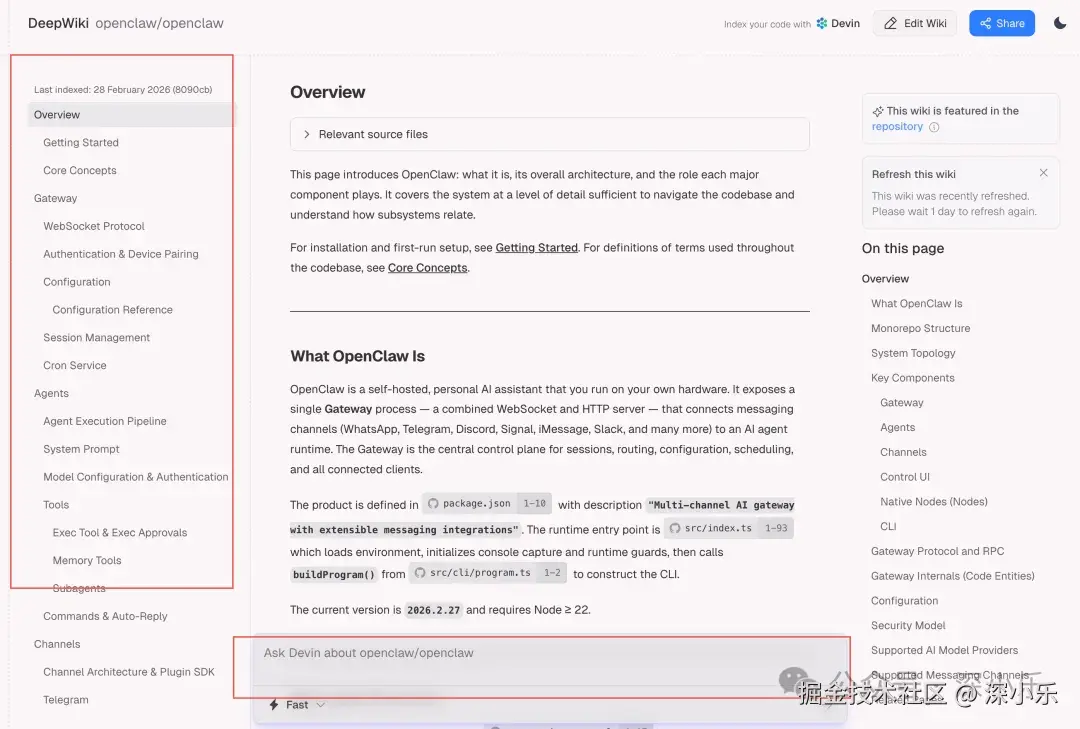Open Getting Started in sidebar
This screenshot has width=1080, height=729.
pos(81,143)
